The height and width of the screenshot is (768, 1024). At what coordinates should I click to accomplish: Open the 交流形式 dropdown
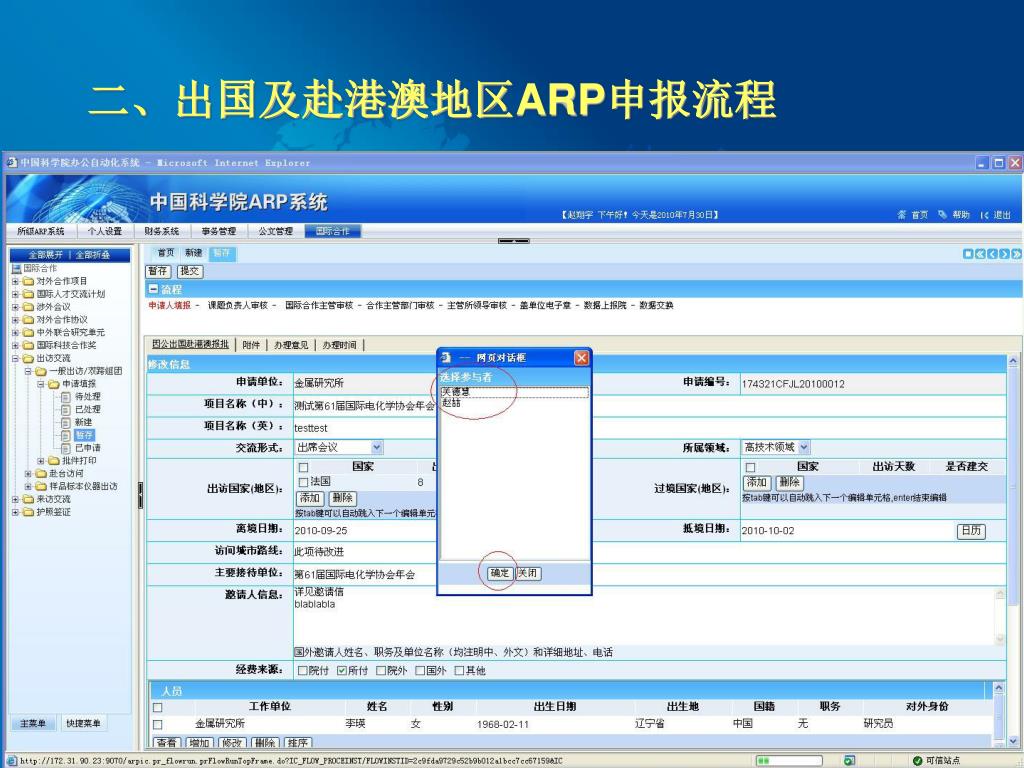tap(376, 447)
